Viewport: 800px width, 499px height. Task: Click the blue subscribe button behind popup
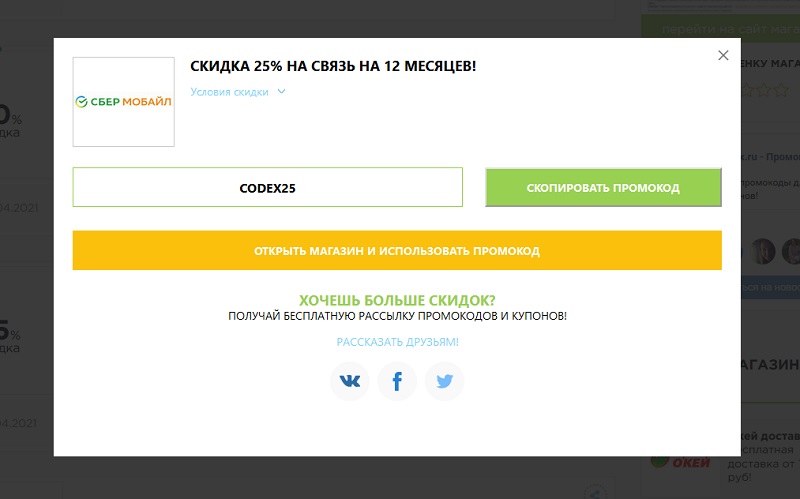click(x=768, y=287)
